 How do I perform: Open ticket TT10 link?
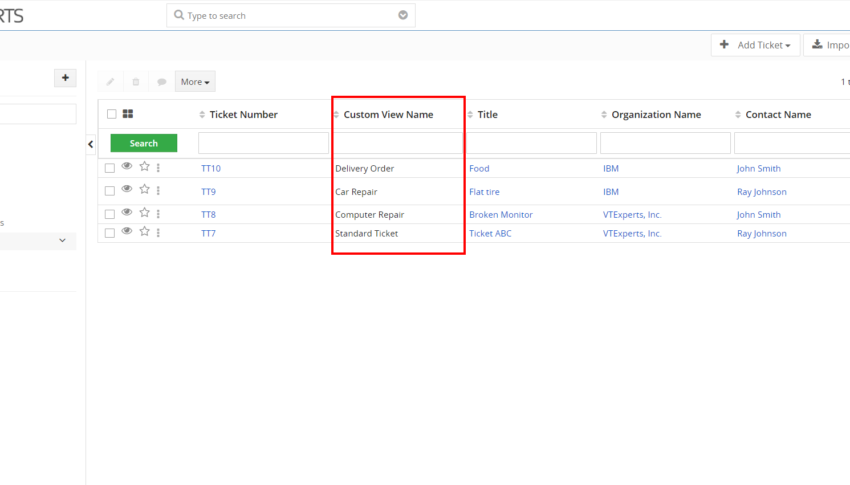pos(211,169)
